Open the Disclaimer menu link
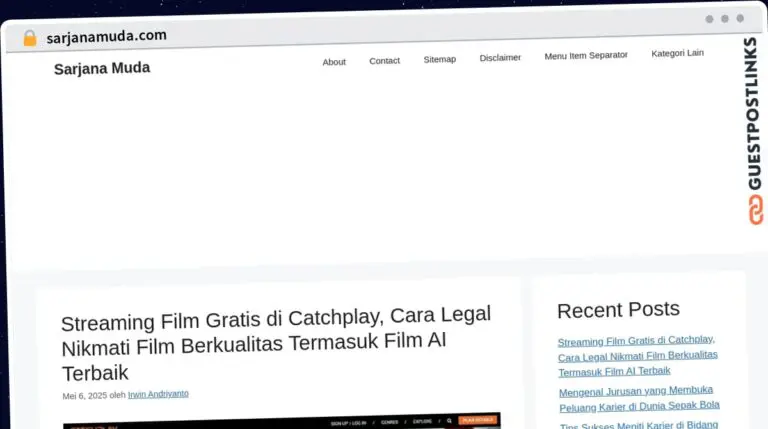 500,58
